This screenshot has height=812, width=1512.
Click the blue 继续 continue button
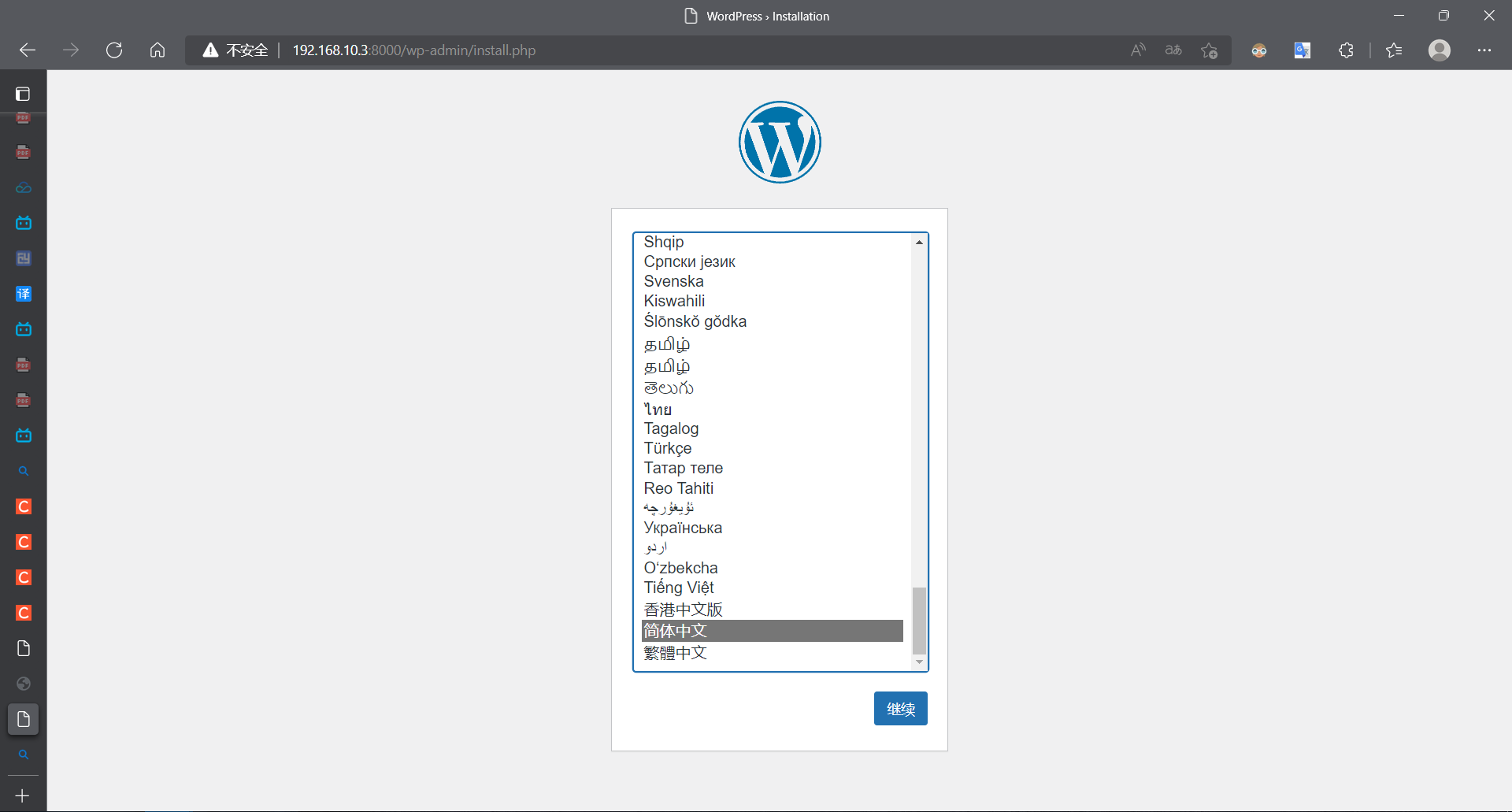tap(901, 709)
